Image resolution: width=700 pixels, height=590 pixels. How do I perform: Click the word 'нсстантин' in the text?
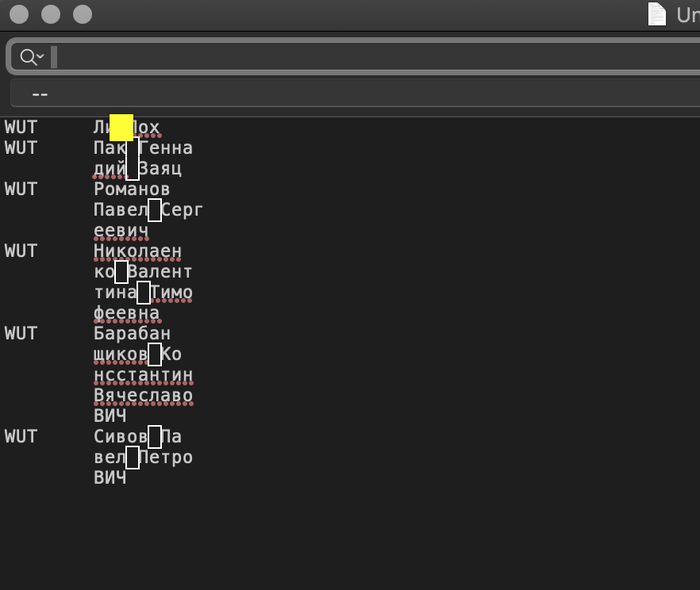pos(143,375)
